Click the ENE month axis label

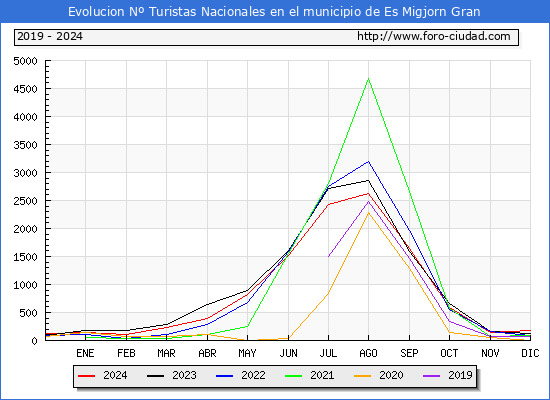(x=85, y=353)
